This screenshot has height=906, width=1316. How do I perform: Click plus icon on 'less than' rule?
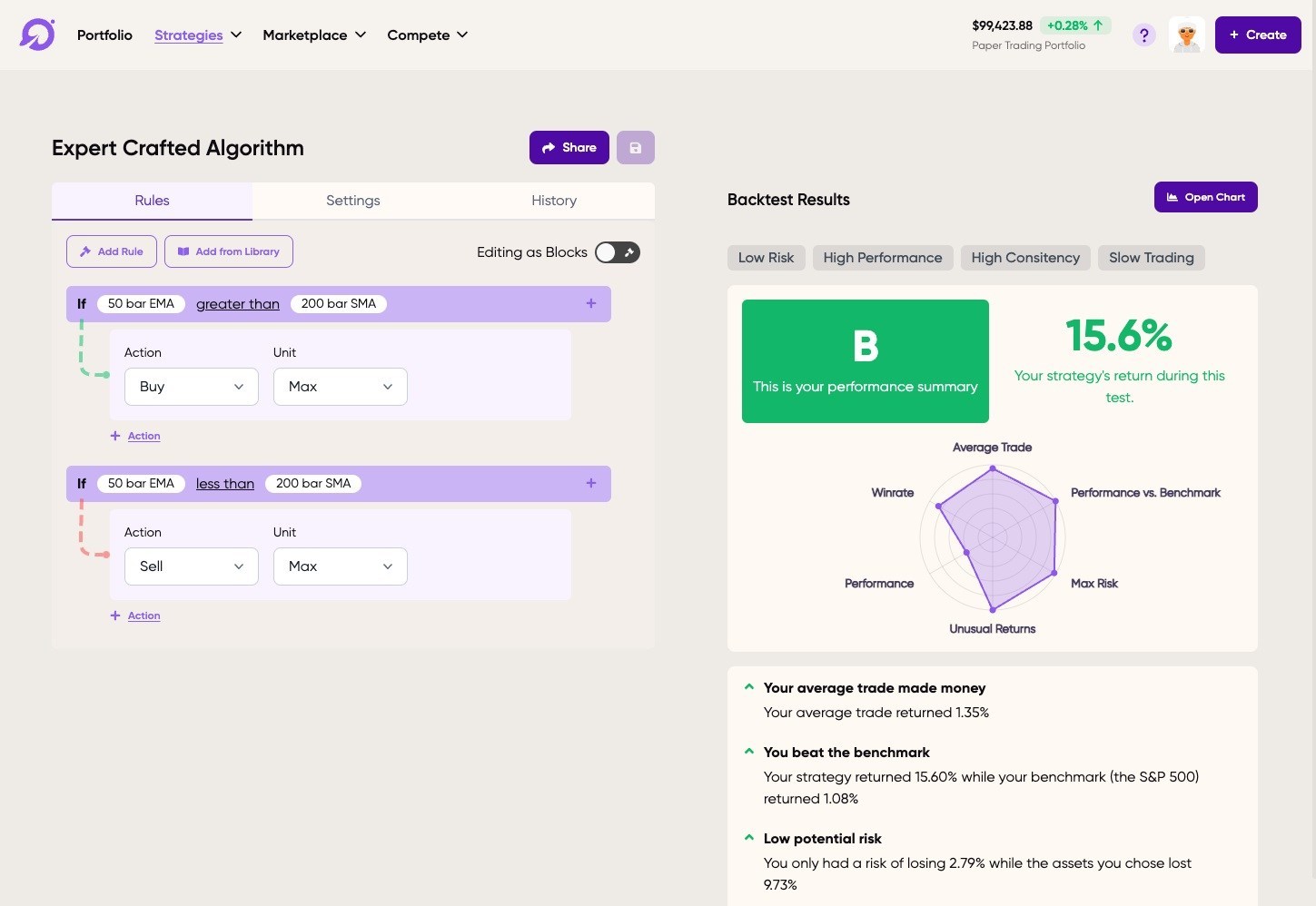point(591,484)
